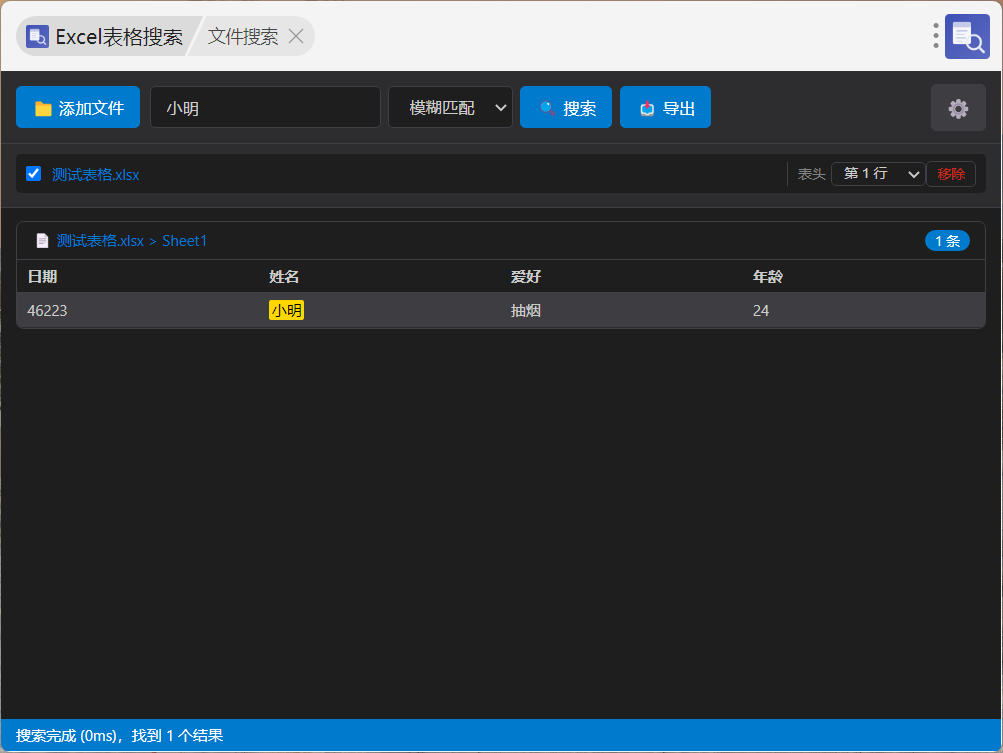
Task: Open the 模糊匹配 match mode dropdown
Action: point(450,107)
